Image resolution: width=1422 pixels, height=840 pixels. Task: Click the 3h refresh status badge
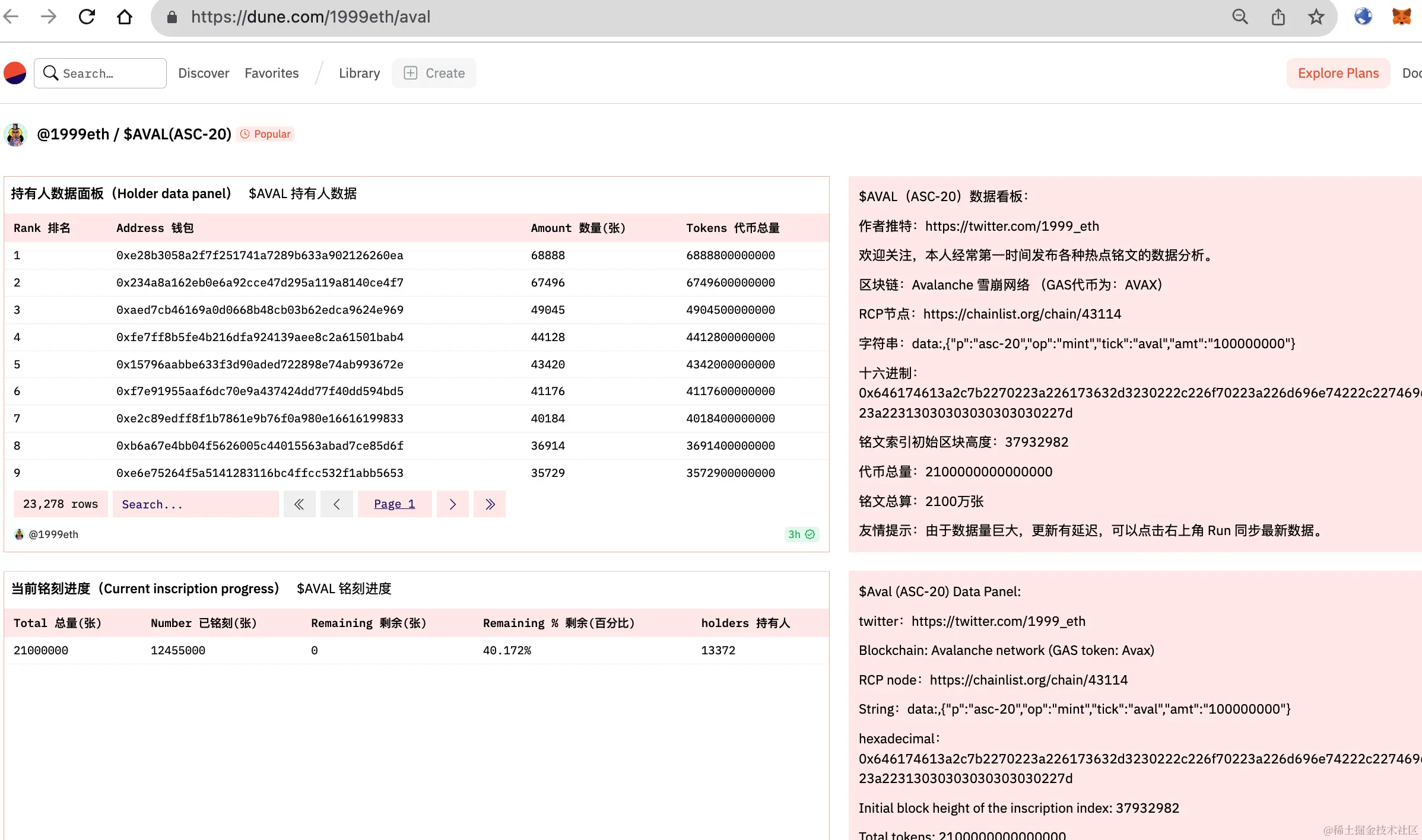(801, 534)
